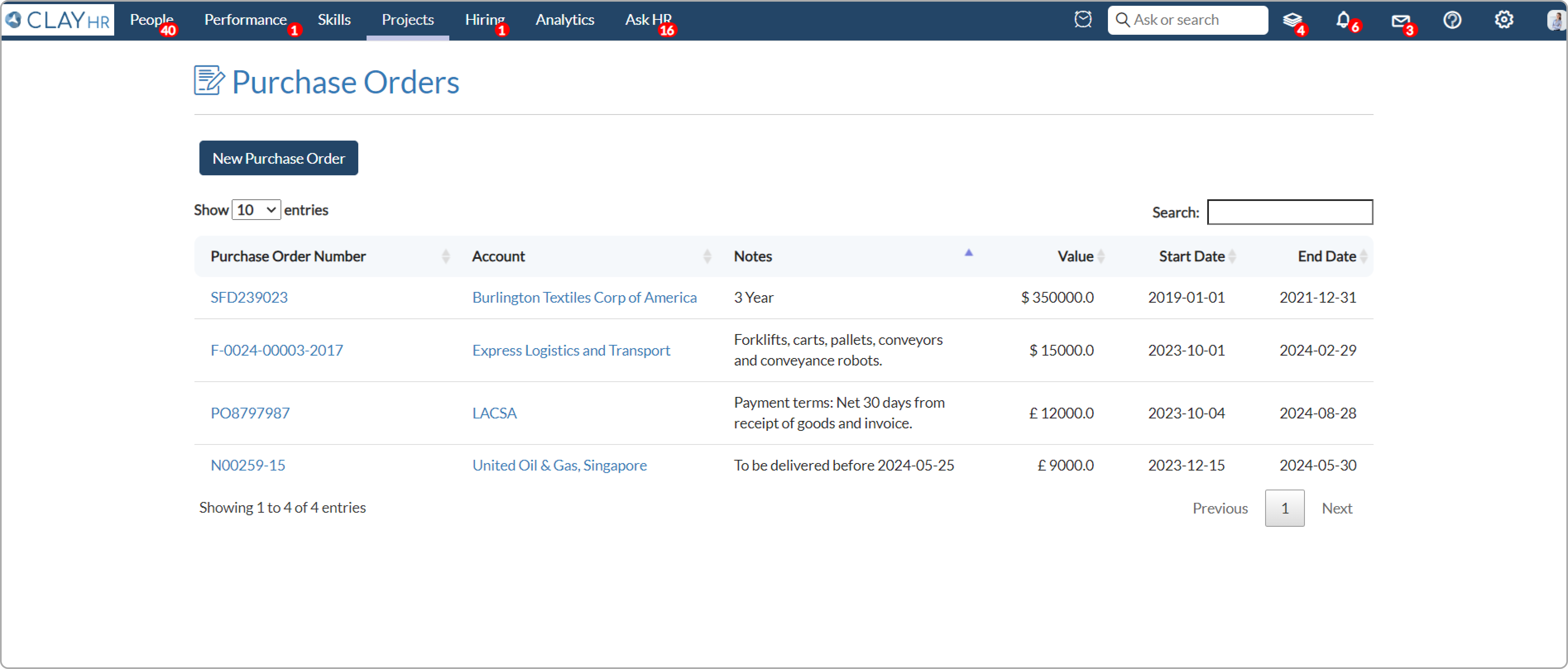The image size is (1568, 669).
Task: Select page 1 in pagination
Action: [x=1285, y=509]
